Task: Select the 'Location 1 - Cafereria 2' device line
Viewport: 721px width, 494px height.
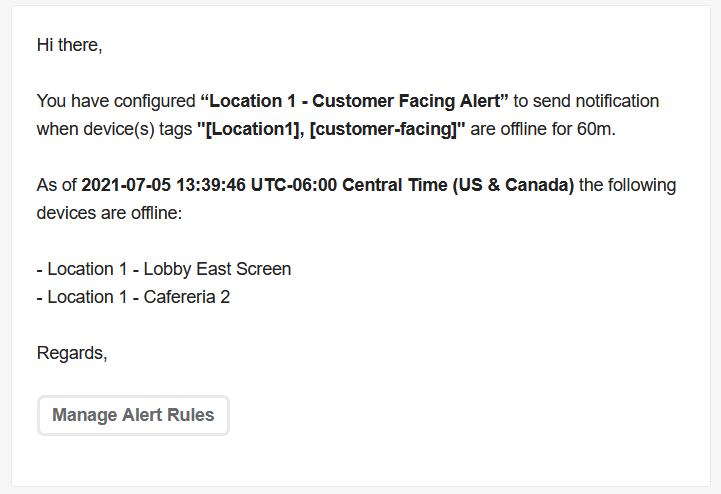Action: (x=133, y=297)
